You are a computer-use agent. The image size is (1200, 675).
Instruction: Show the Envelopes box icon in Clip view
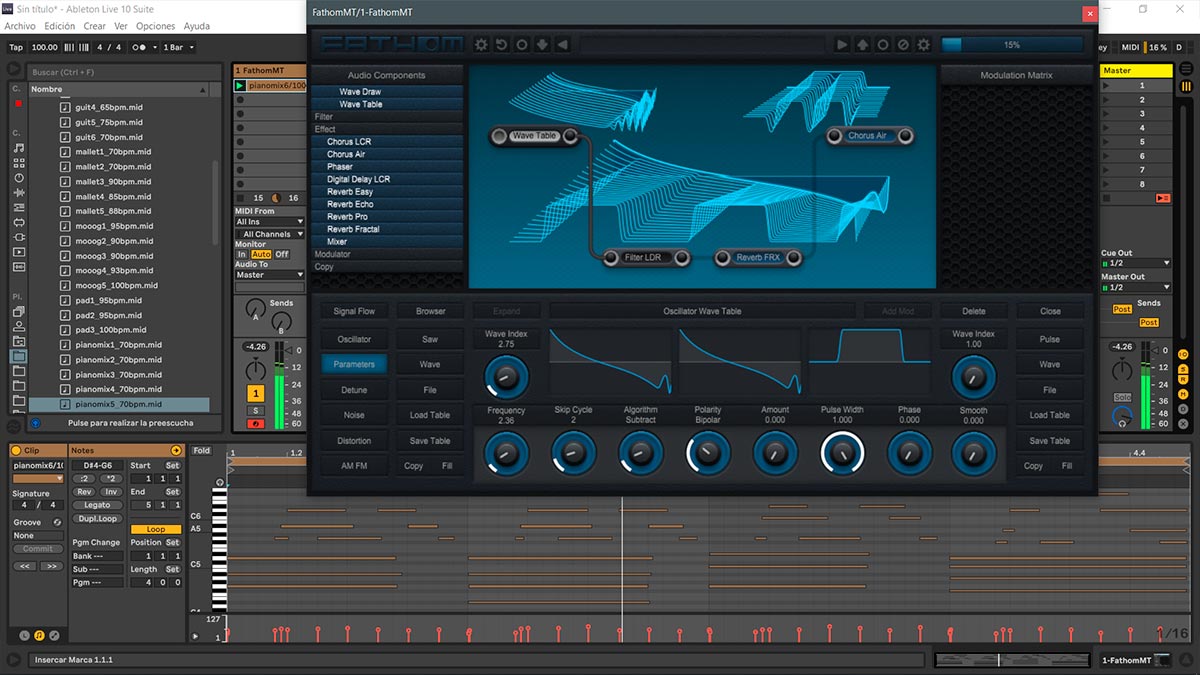[x=54, y=635]
